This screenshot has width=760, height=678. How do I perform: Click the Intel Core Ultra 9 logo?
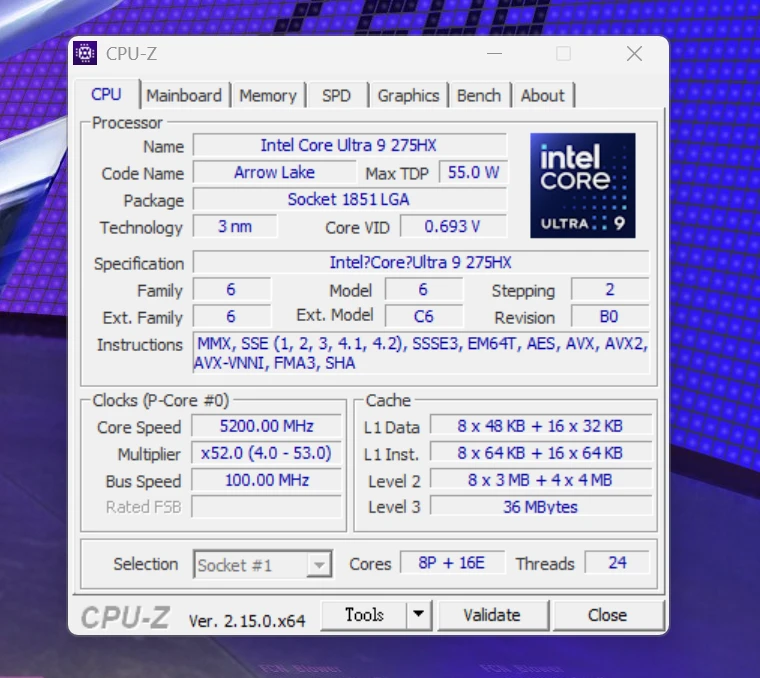(x=582, y=185)
